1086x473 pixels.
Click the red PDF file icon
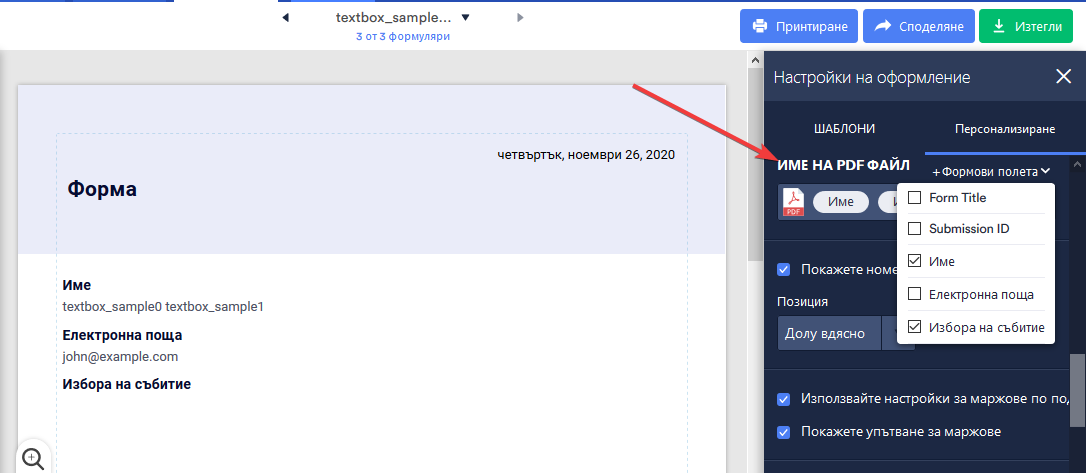(x=793, y=202)
